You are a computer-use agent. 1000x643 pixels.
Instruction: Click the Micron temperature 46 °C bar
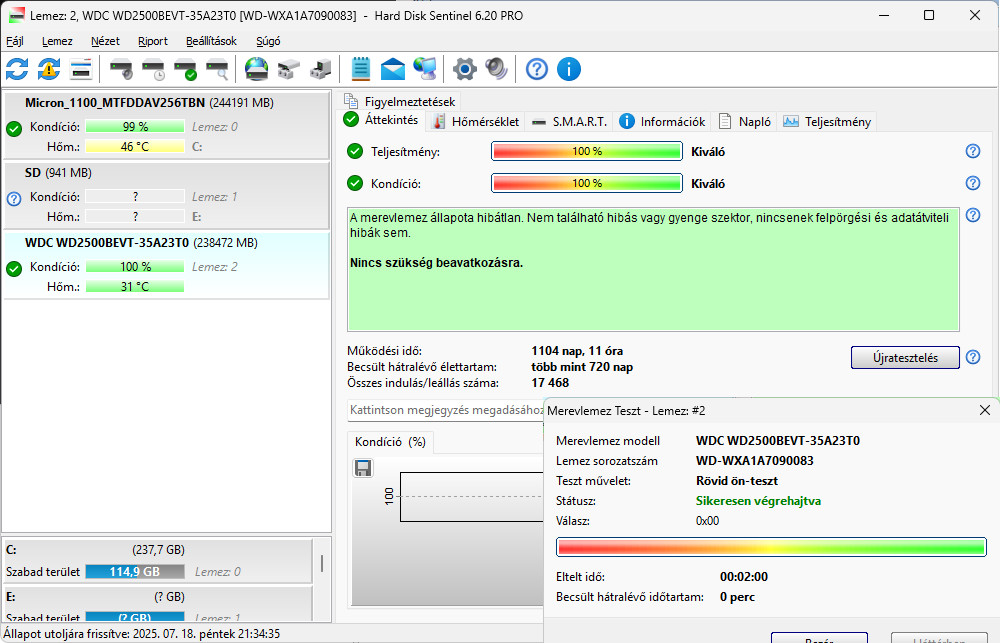(x=135, y=147)
